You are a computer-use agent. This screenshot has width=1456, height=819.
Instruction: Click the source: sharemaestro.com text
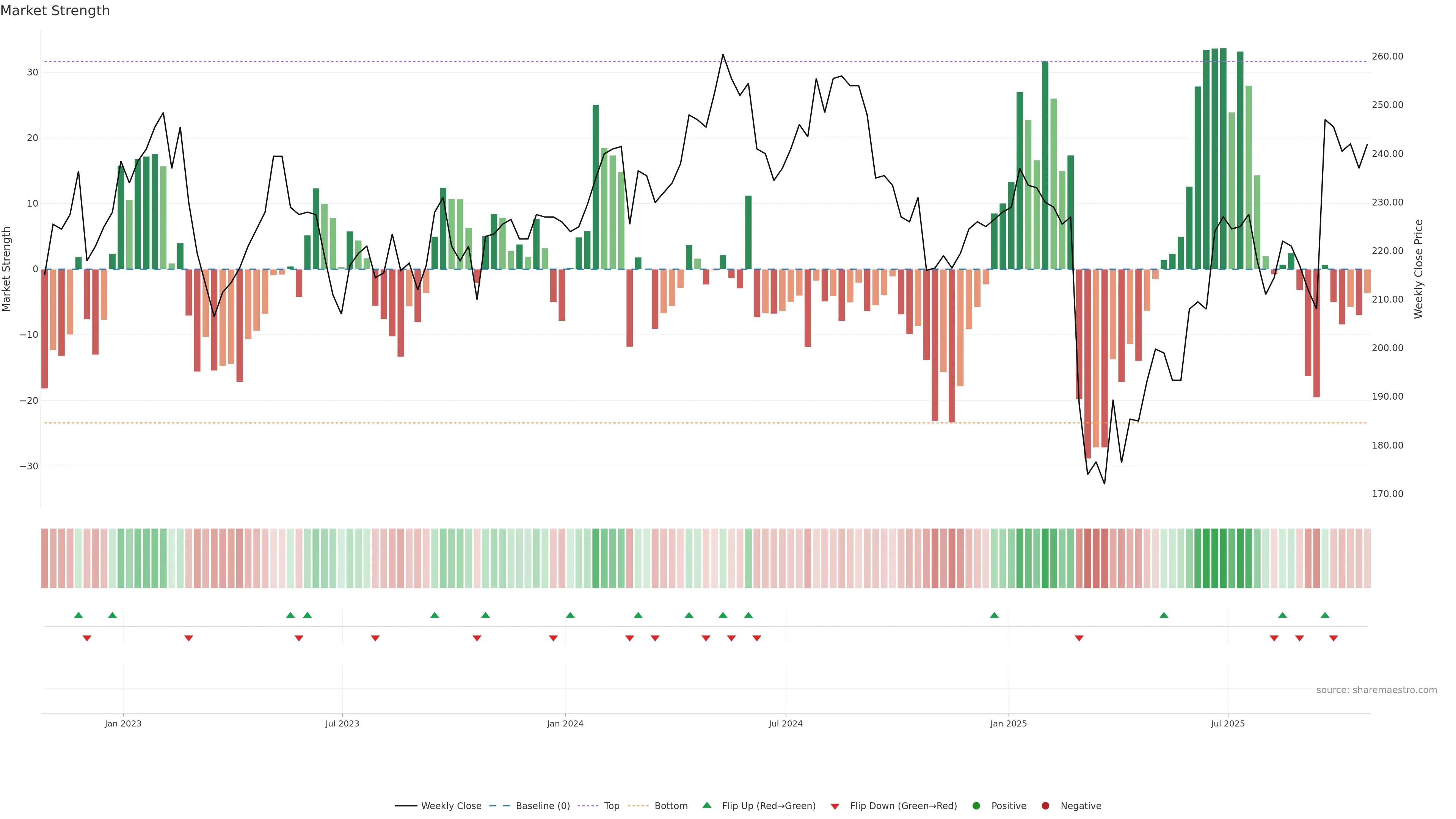1376,690
